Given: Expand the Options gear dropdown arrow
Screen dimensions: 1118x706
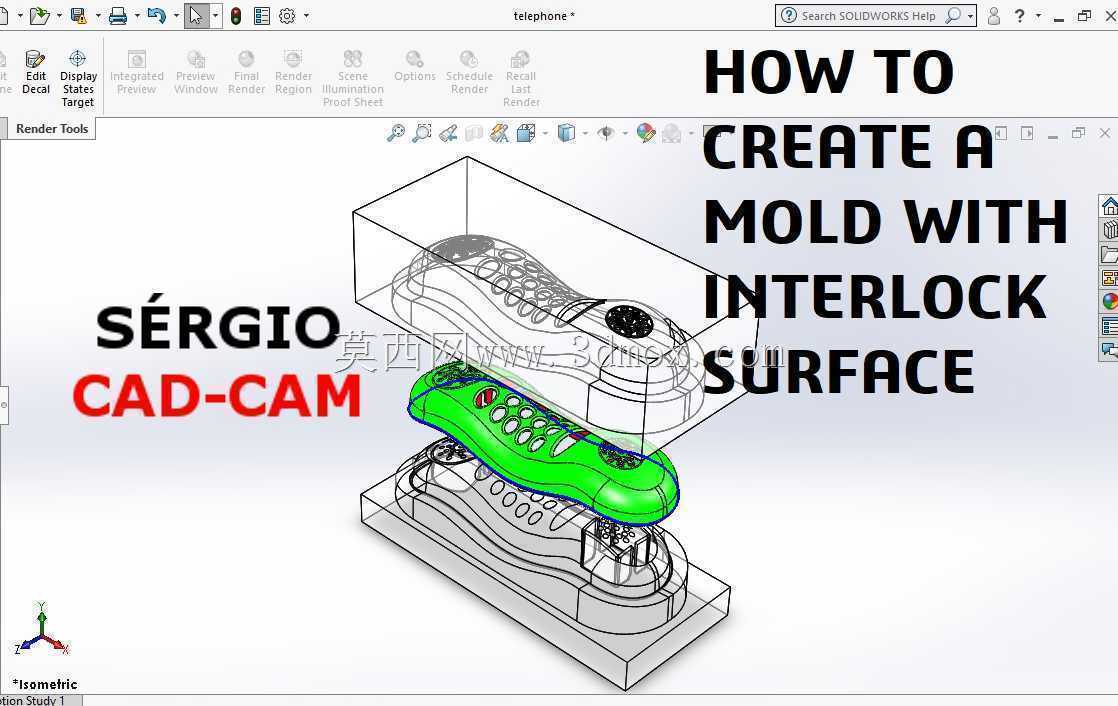Looking at the screenshot, I should (307, 16).
